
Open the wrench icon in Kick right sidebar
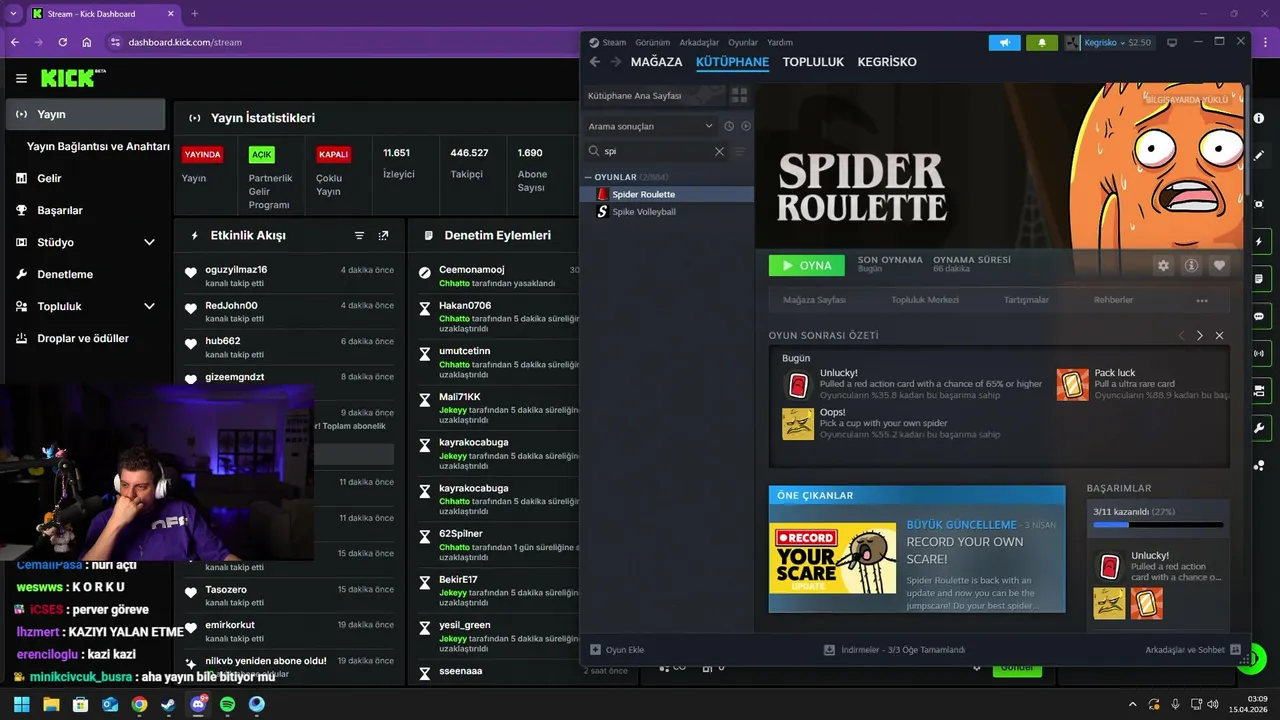pos(1259,428)
